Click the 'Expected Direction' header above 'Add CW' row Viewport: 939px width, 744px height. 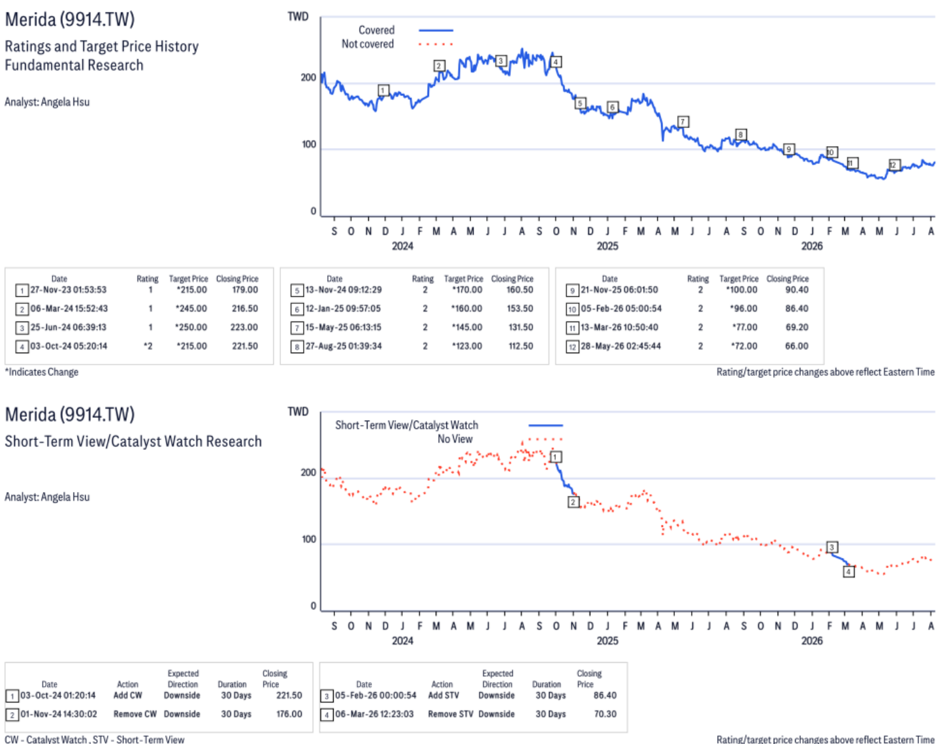point(183,679)
